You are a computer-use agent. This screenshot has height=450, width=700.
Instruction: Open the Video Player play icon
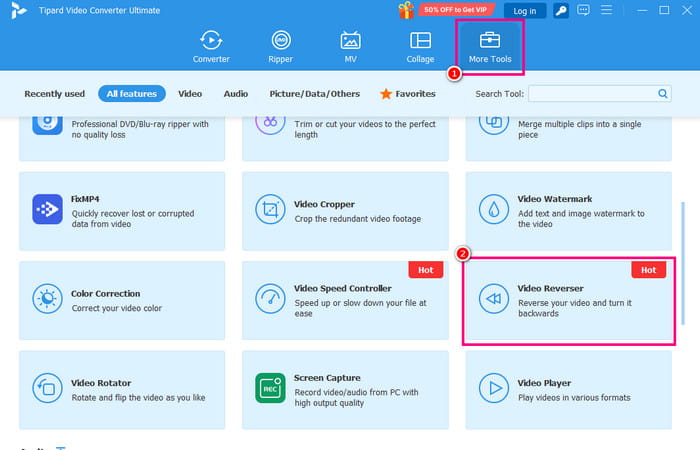494,388
